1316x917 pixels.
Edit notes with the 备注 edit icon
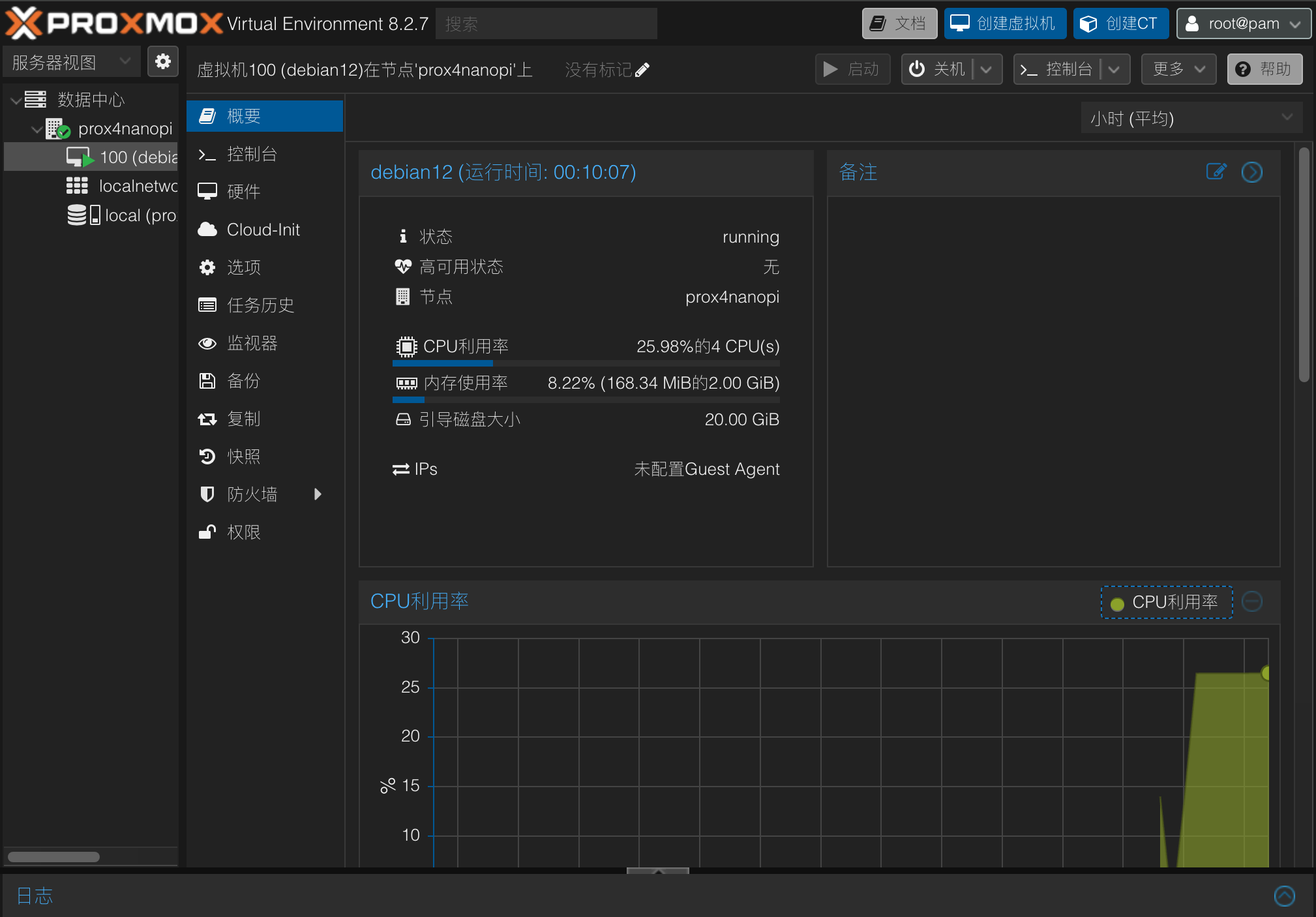pos(1216,172)
